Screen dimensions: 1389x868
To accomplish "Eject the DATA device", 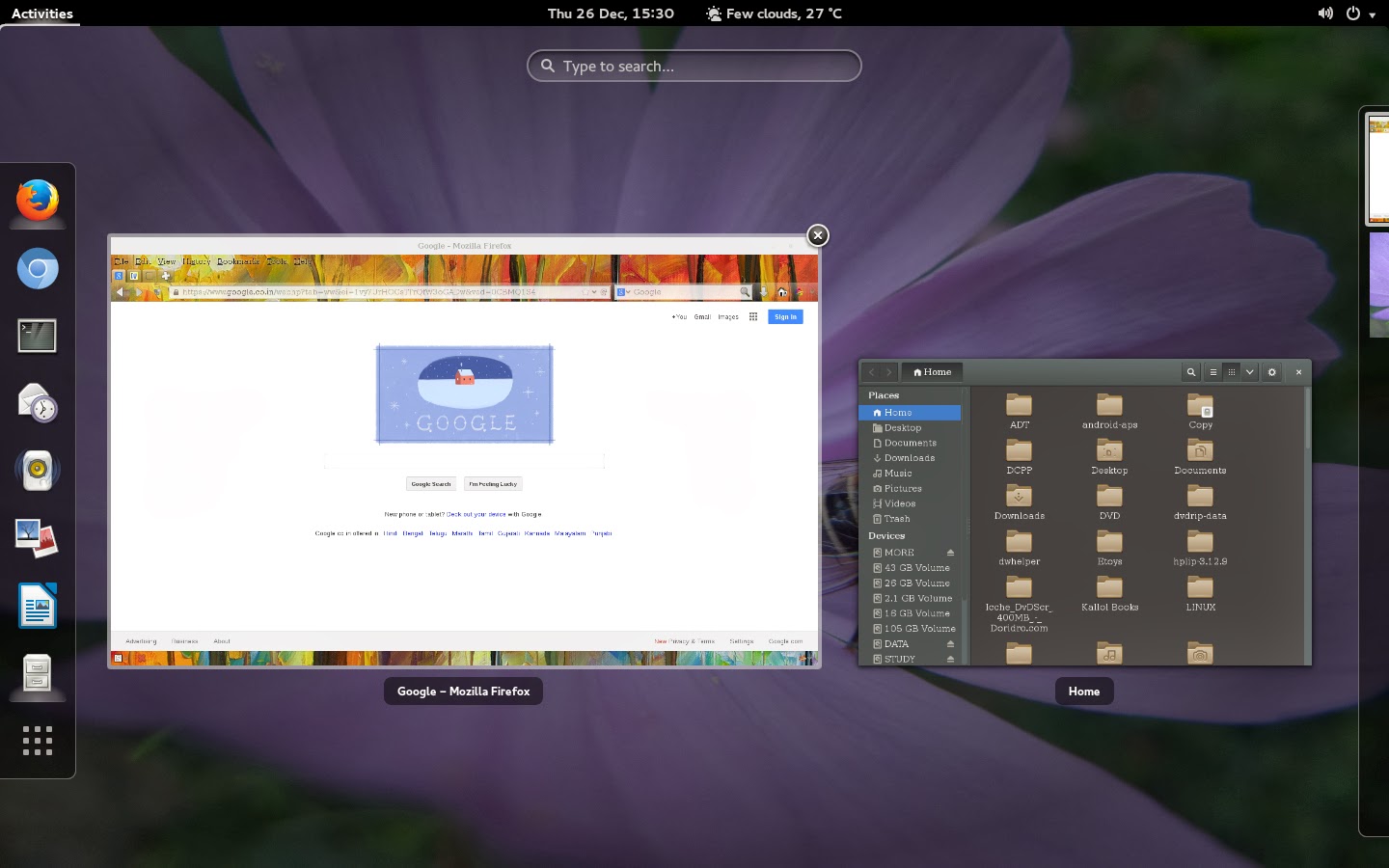I will click(x=950, y=644).
